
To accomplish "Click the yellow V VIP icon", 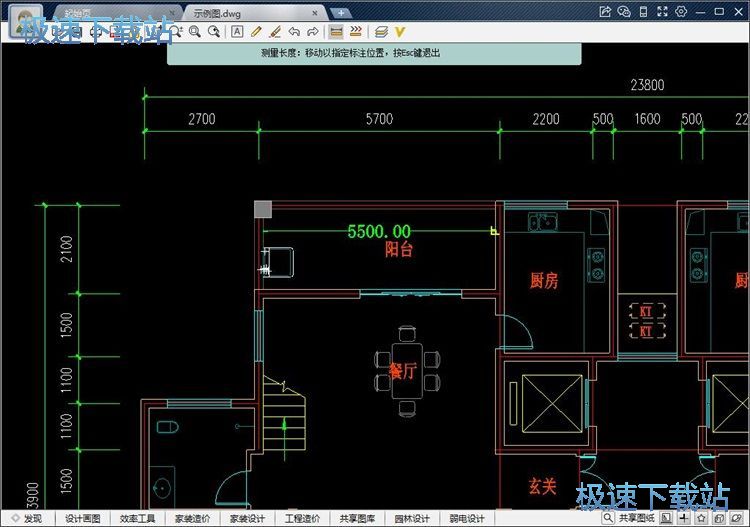I will (x=400, y=32).
